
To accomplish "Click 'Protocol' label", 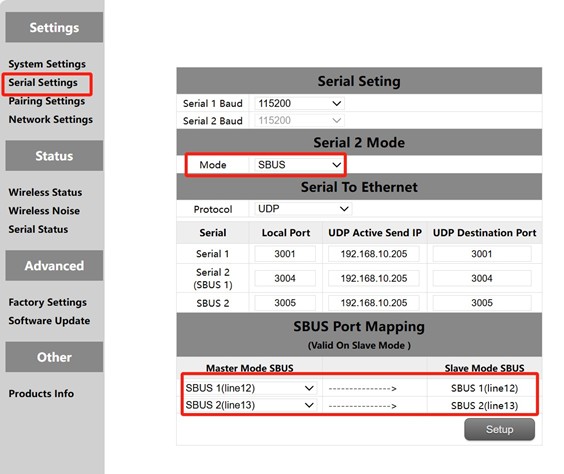I will [213, 209].
